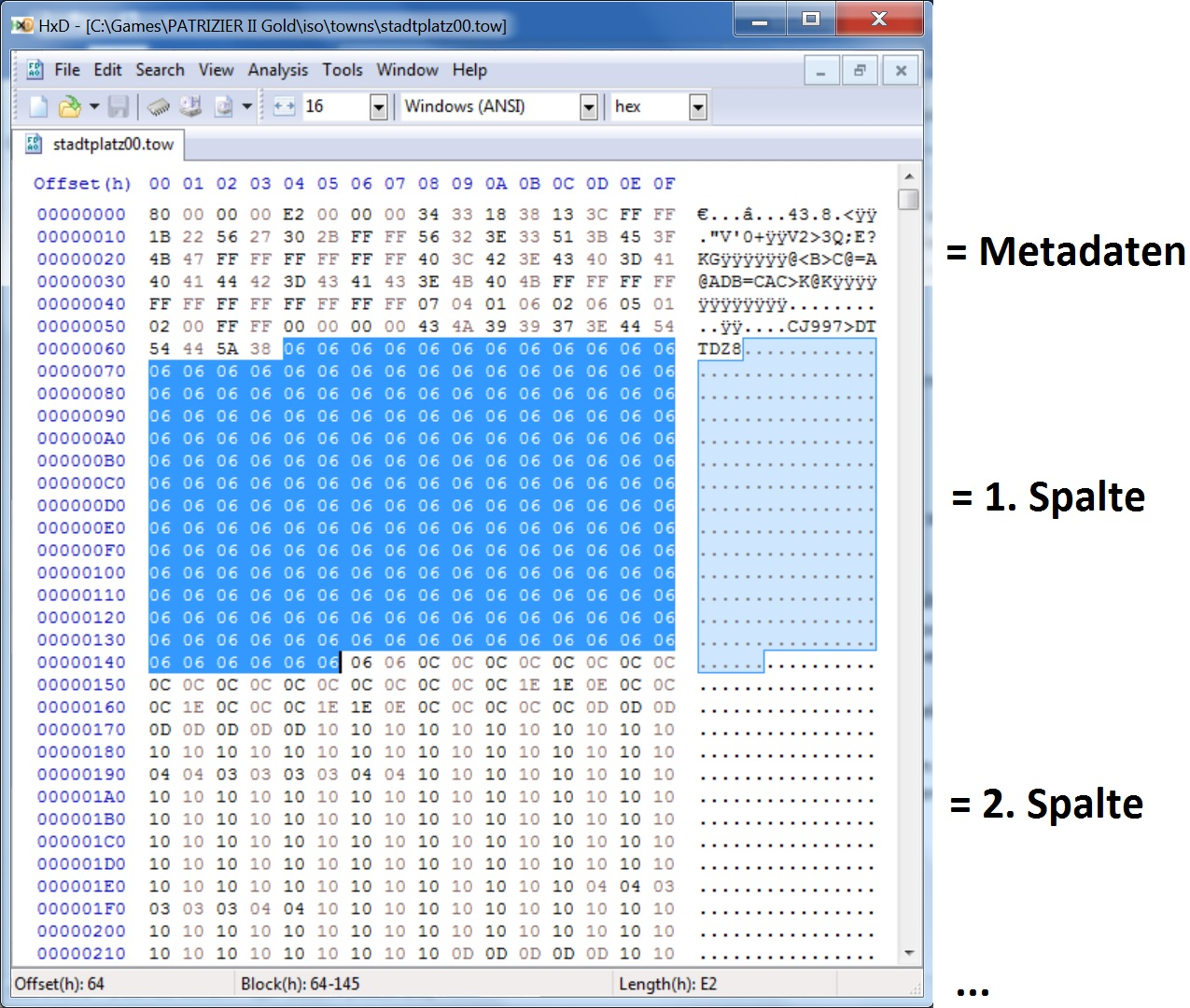Open the View menu
The image size is (1190, 1008).
point(216,70)
